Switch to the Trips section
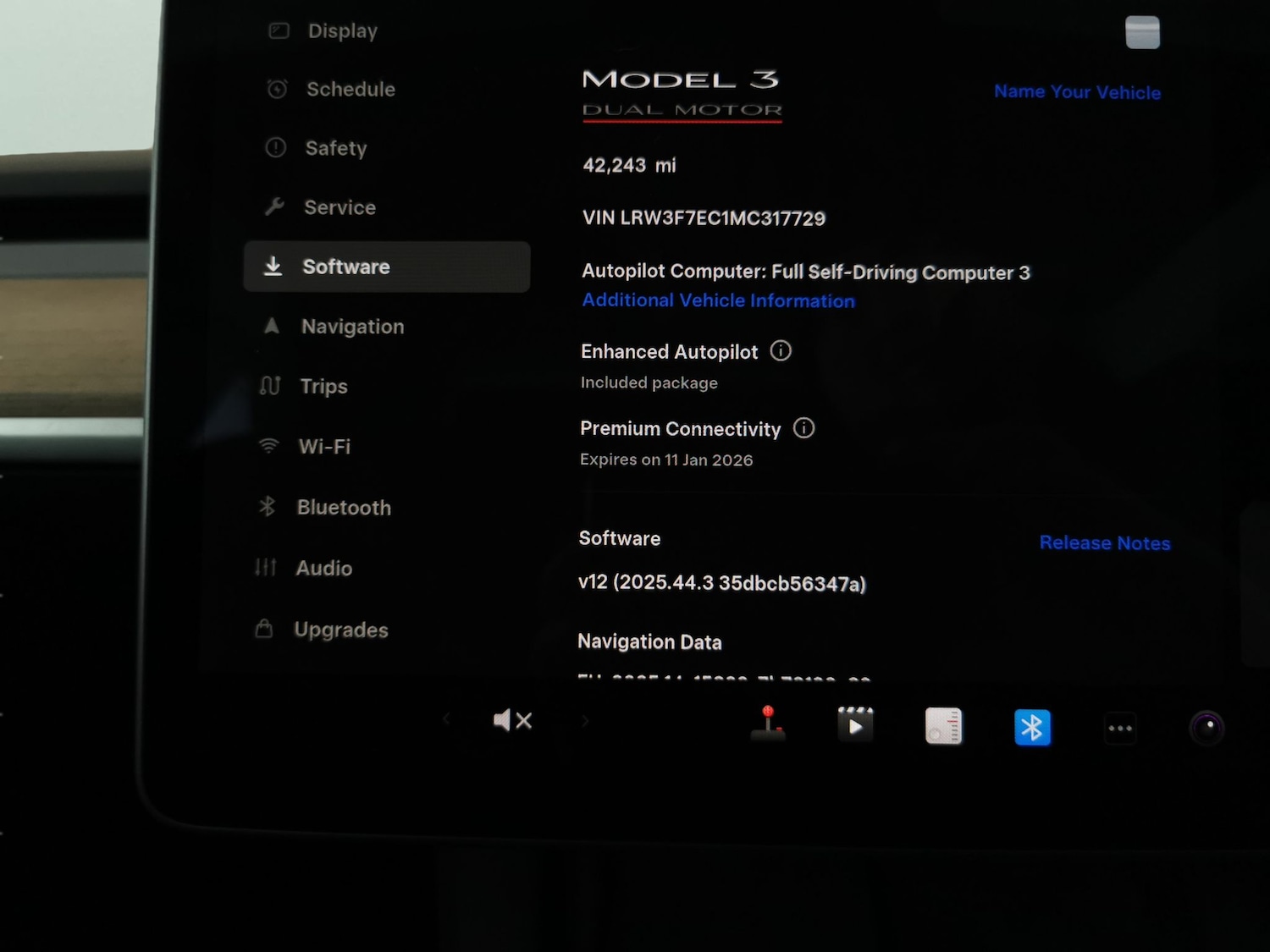The height and width of the screenshot is (952, 1270). pyautogui.click(x=323, y=386)
